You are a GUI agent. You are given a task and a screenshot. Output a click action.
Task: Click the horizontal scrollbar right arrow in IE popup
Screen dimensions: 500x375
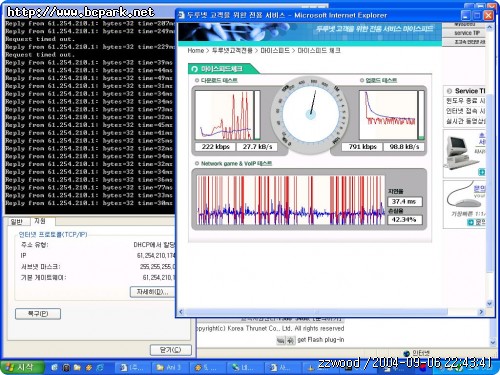tap(481, 312)
